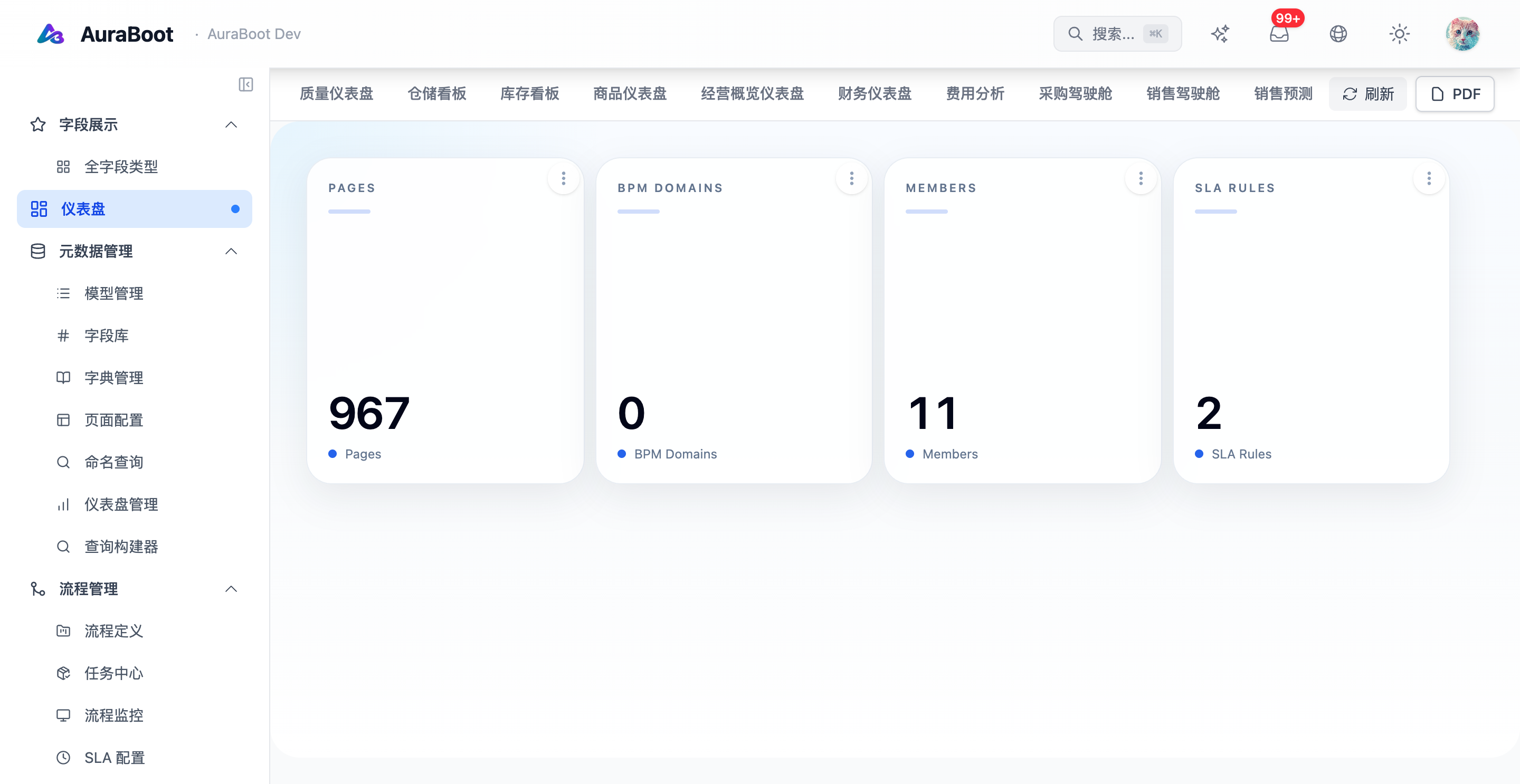Open the BPM Domains card options menu
The width and height of the screenshot is (1520, 784).
[x=851, y=178]
